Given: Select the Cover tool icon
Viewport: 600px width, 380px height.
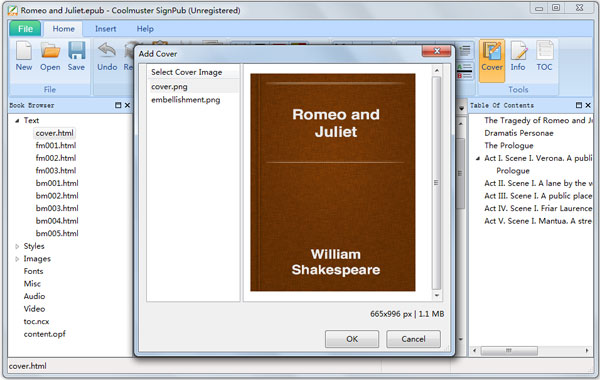Looking at the screenshot, I should (x=492, y=51).
